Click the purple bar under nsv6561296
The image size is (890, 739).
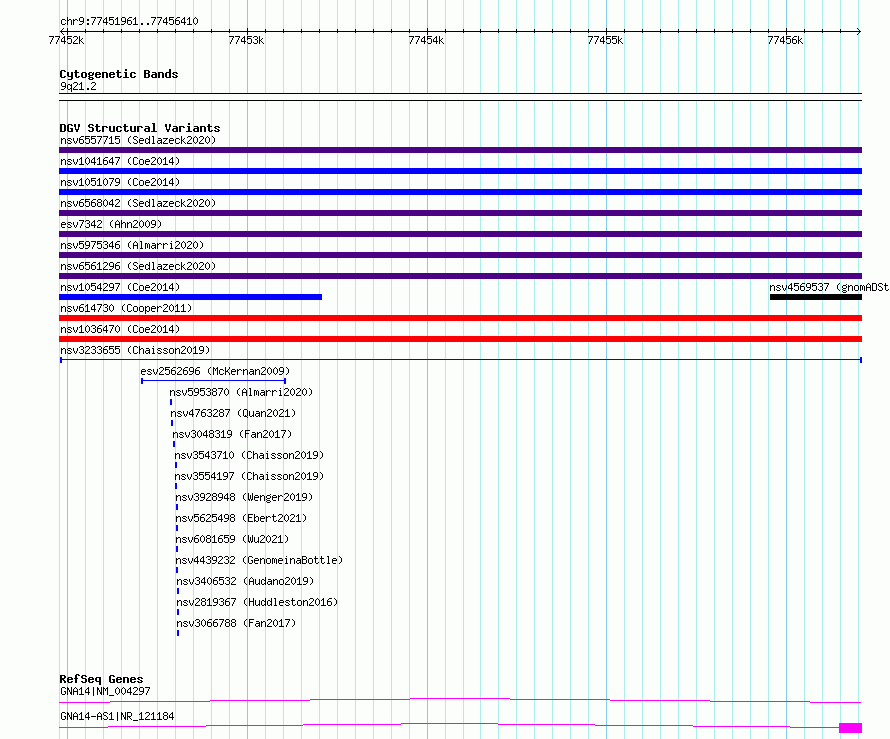coord(460,276)
